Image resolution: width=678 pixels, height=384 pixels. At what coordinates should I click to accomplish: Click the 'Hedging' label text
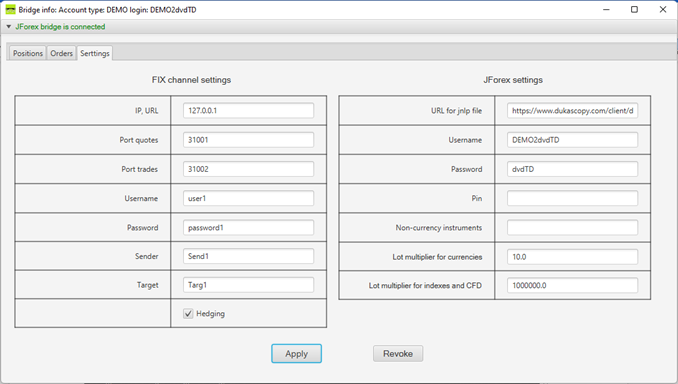(x=211, y=314)
